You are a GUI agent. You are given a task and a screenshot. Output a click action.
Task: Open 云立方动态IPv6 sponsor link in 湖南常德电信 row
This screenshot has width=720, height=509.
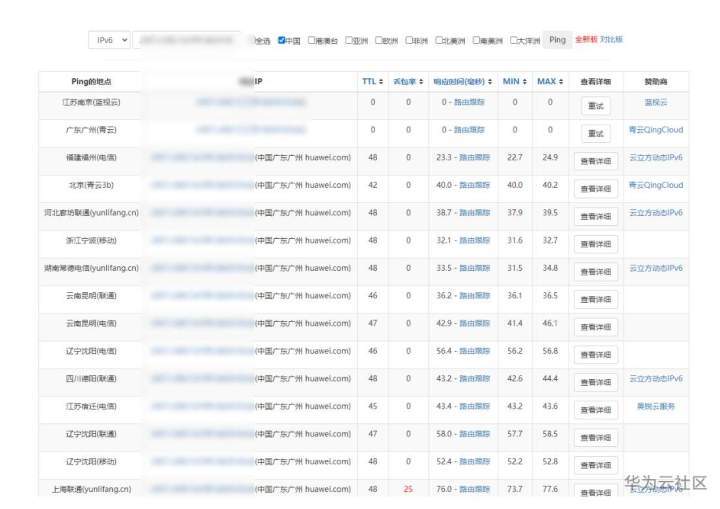pos(656,268)
